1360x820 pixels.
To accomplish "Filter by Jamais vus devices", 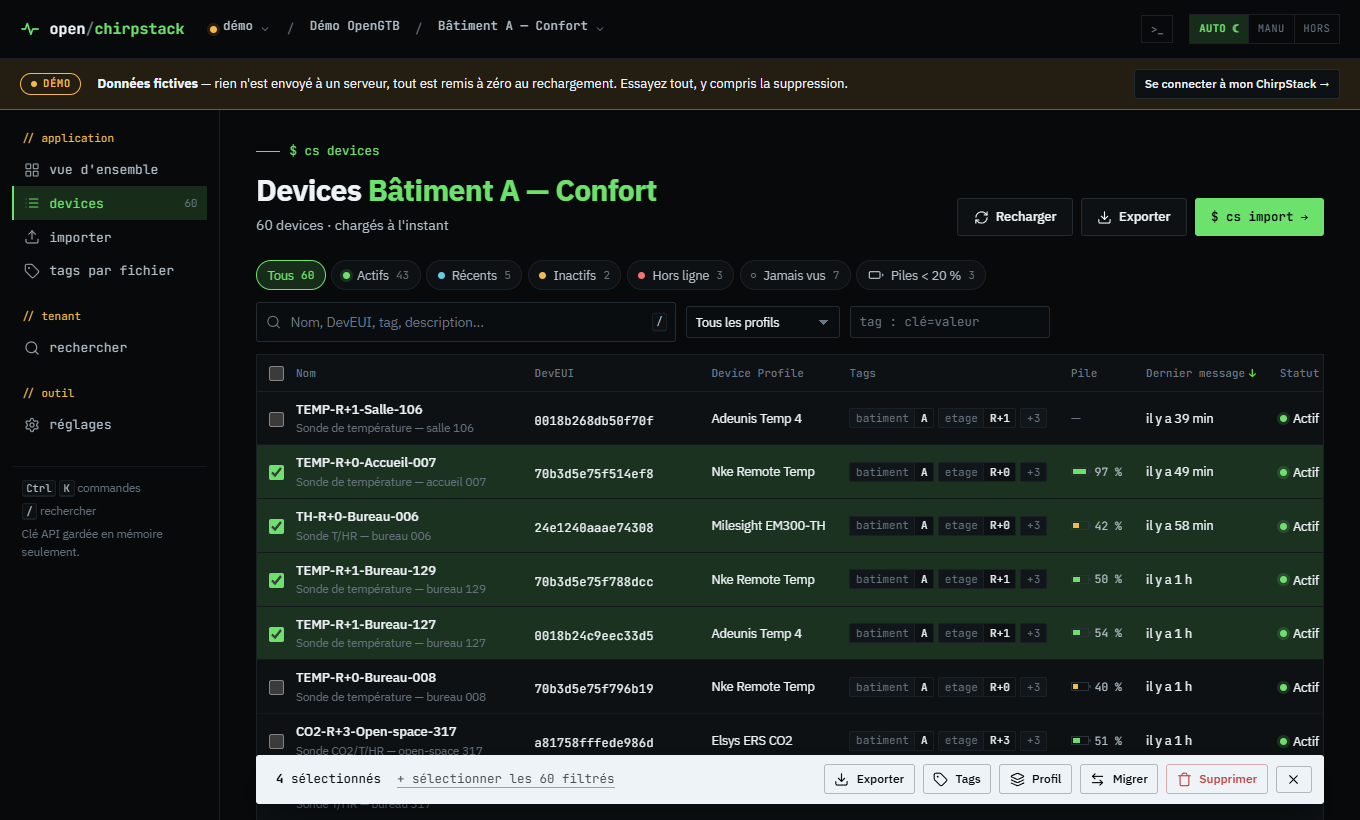I will [x=795, y=275].
